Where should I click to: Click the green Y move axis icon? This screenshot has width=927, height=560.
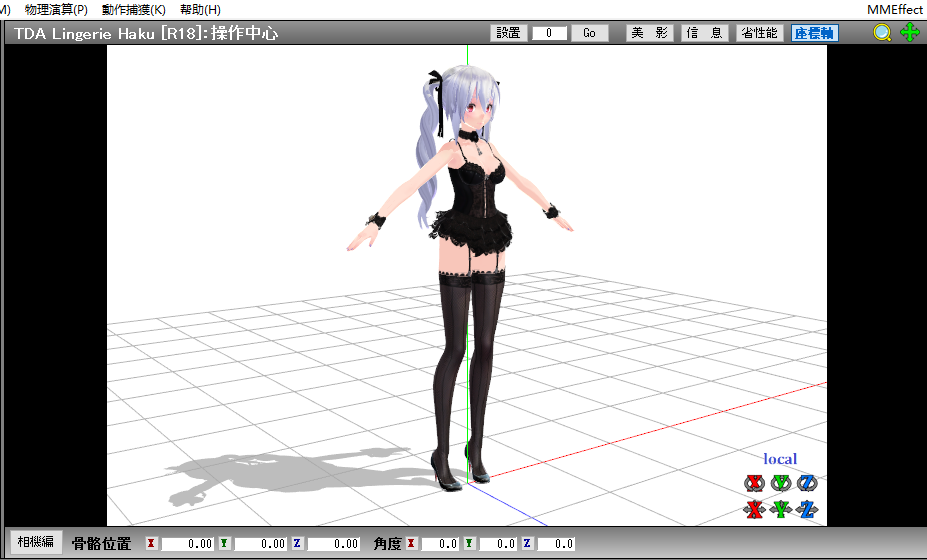781,510
